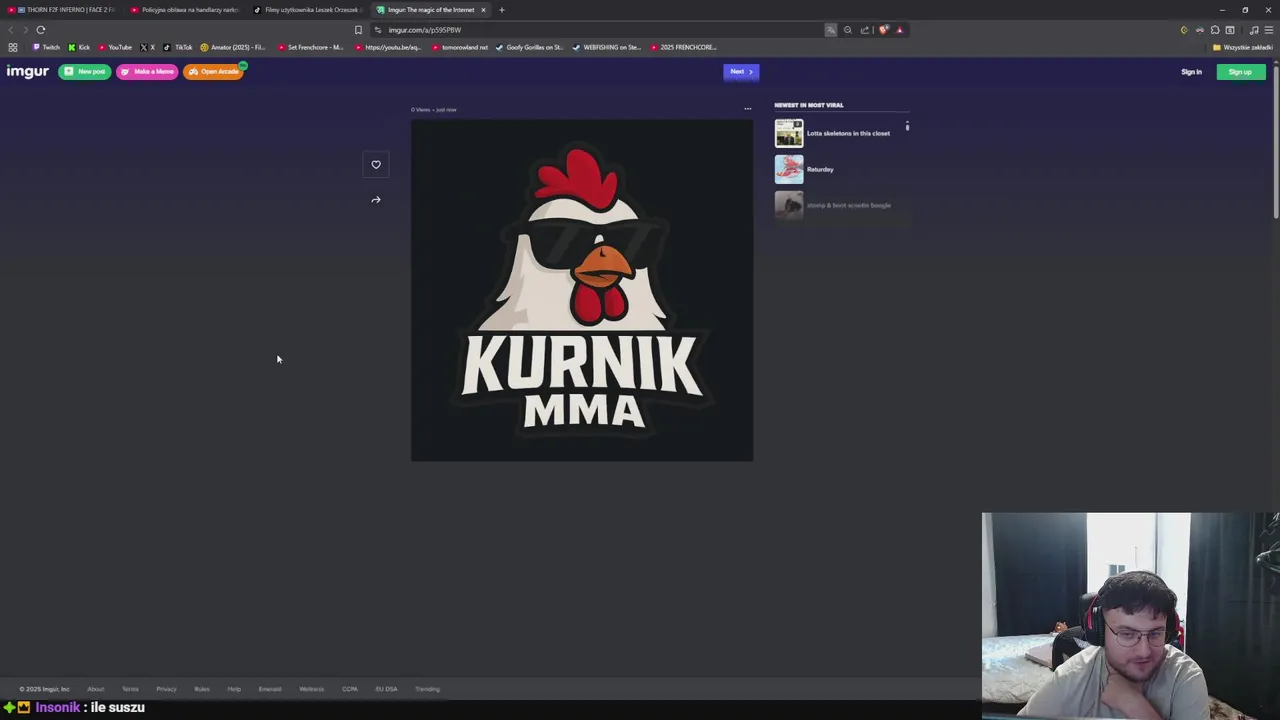Reload the page in browser
Image resolution: width=1280 pixels, height=720 pixels.
41,30
